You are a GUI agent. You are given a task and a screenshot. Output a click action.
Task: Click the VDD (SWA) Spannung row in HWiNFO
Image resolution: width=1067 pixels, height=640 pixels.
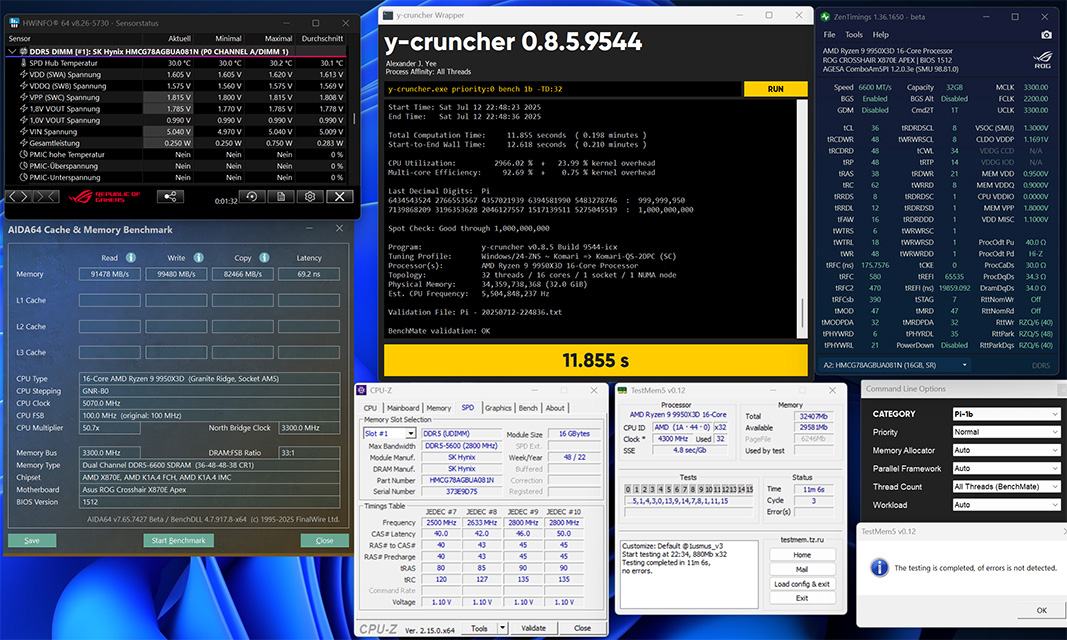[176, 75]
